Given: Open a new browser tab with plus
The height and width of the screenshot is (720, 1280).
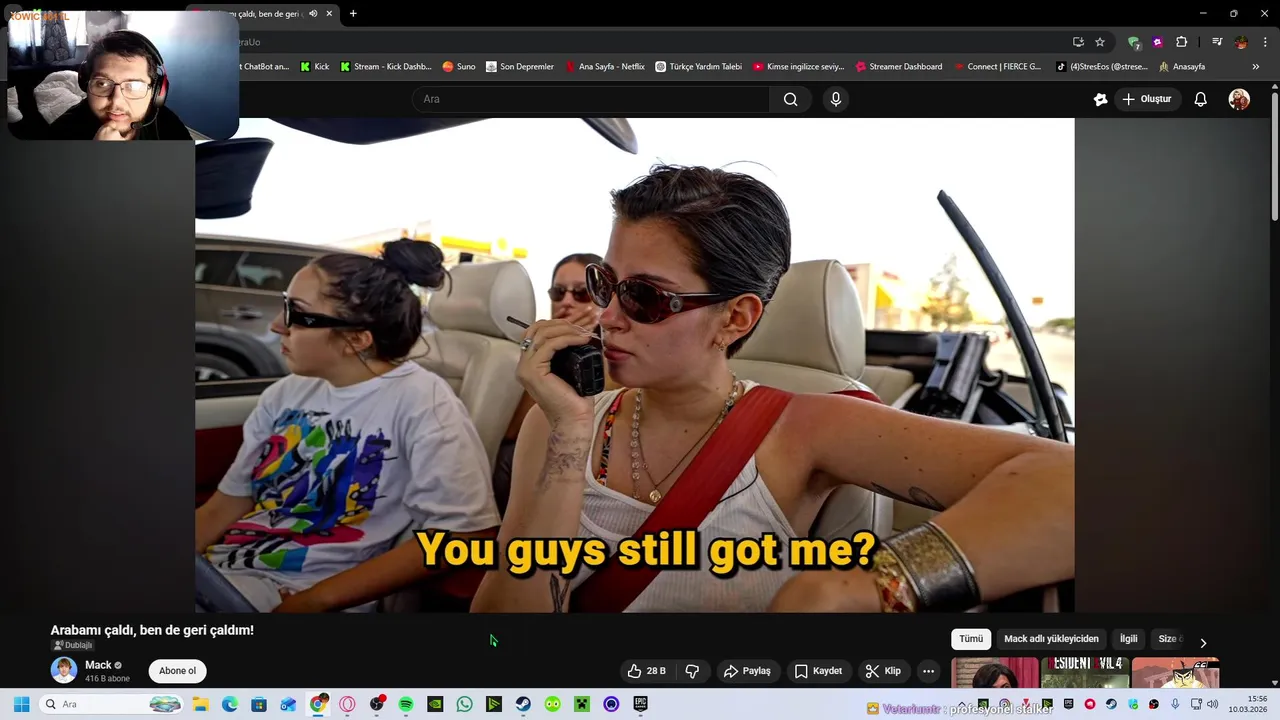Looking at the screenshot, I should (x=353, y=14).
